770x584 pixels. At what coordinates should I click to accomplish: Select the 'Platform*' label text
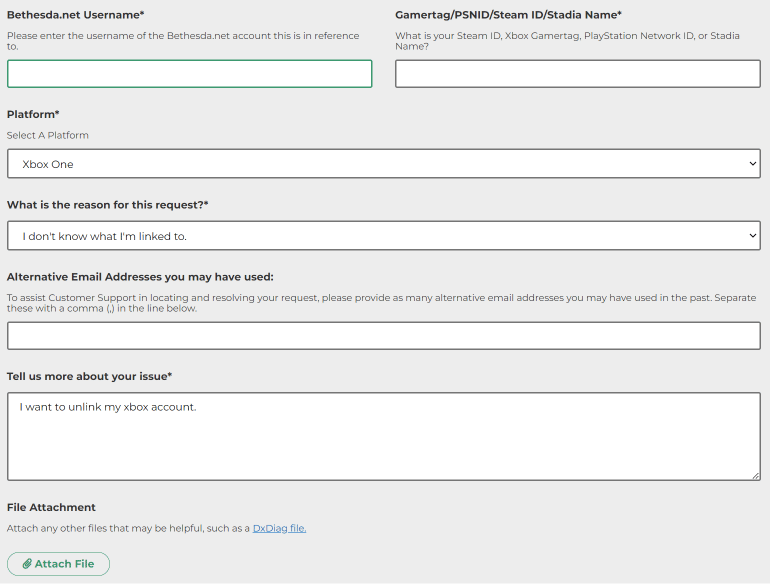pyautogui.click(x=33, y=114)
